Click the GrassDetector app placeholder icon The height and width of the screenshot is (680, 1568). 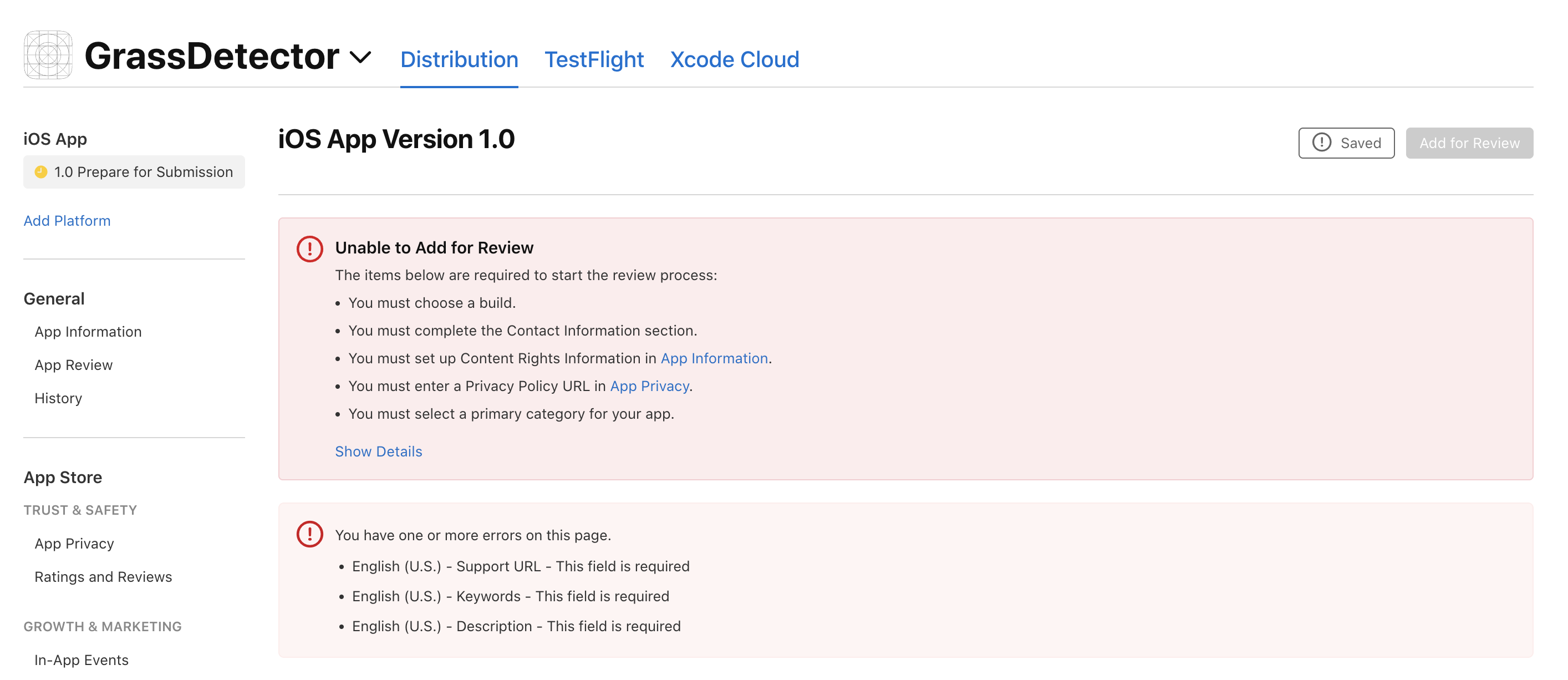48,55
